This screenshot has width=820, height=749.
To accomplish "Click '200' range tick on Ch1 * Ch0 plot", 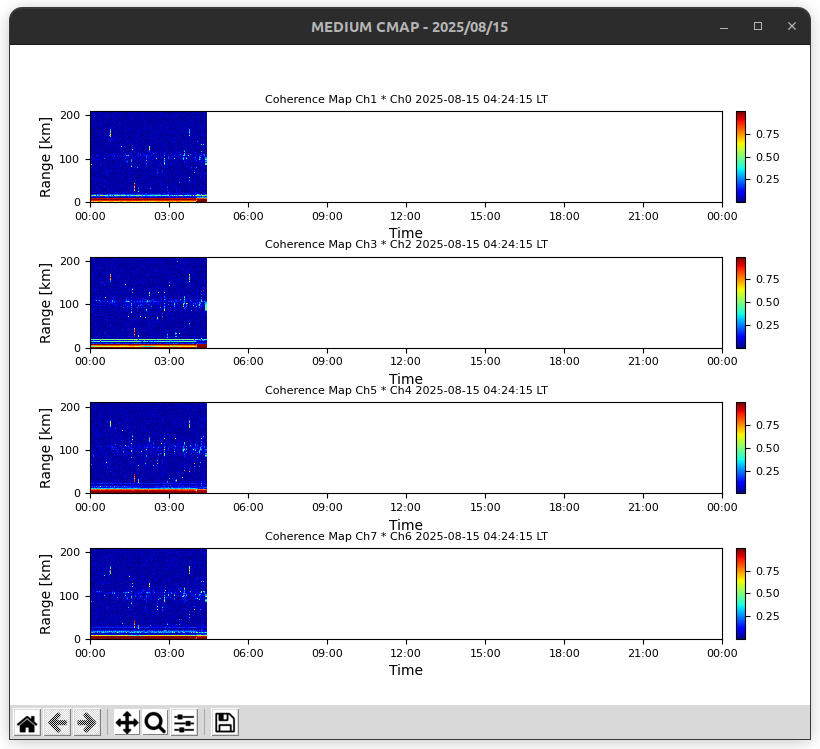I will 70,115.
